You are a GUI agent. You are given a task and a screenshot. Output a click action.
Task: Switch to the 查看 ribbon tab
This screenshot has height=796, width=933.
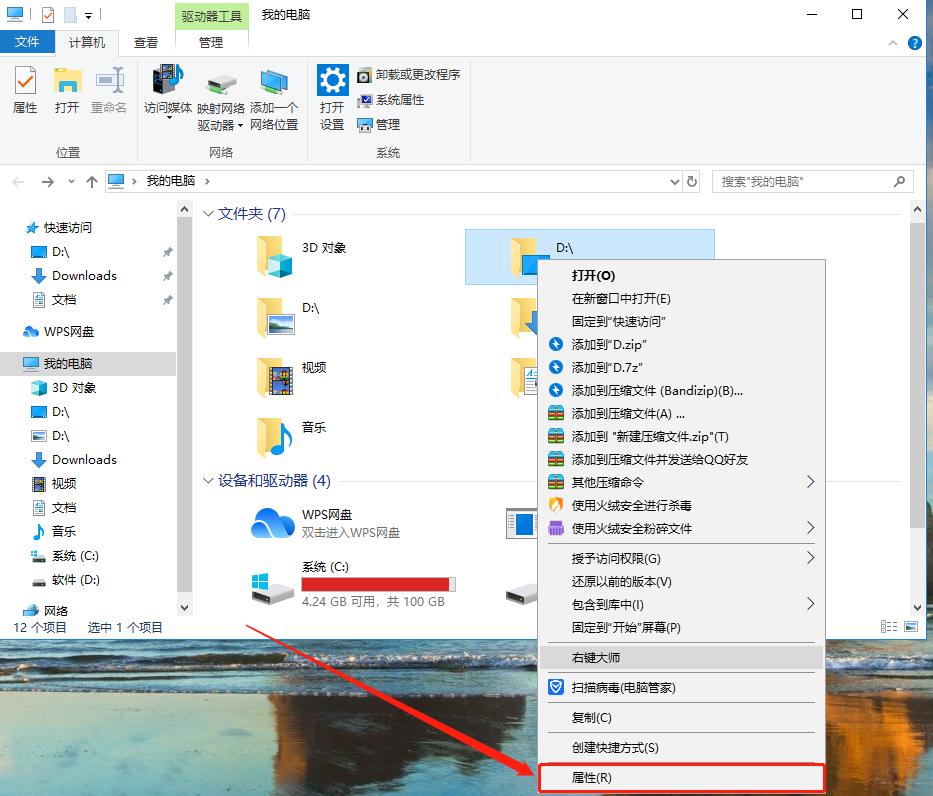(x=146, y=42)
